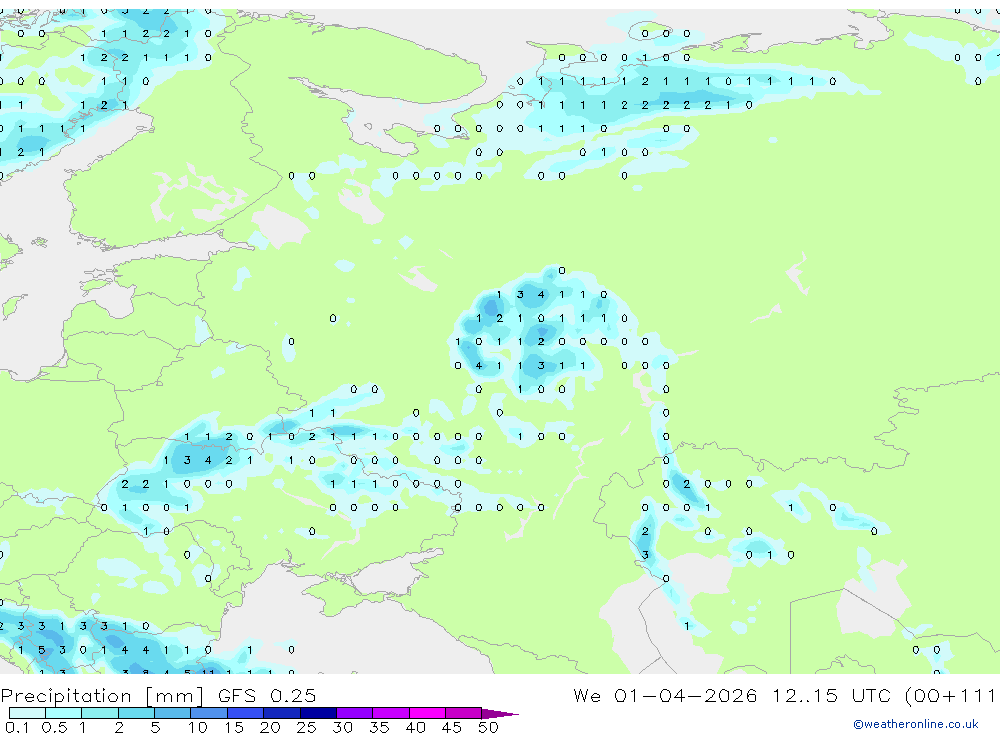Screen dimensions: 1000x733
Task: Click the 35–40 mm purple legend swatch
Action: click(x=391, y=713)
